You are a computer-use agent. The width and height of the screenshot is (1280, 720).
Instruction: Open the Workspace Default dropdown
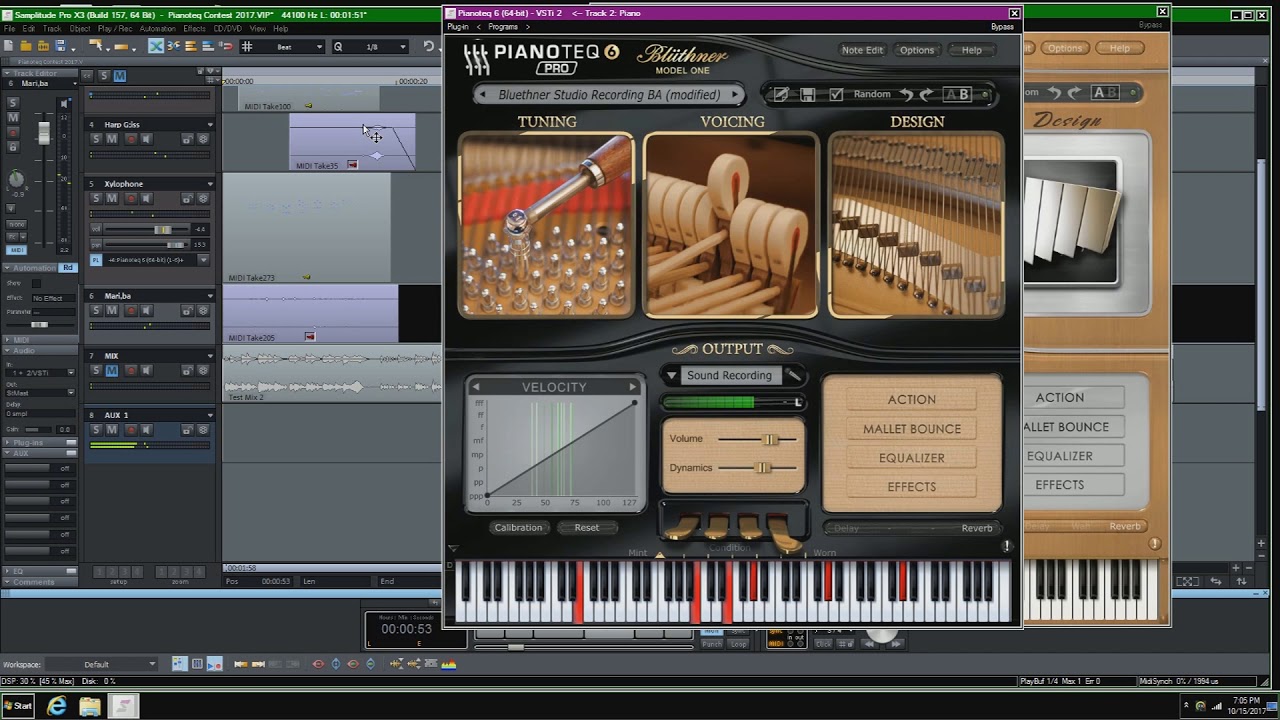point(102,664)
